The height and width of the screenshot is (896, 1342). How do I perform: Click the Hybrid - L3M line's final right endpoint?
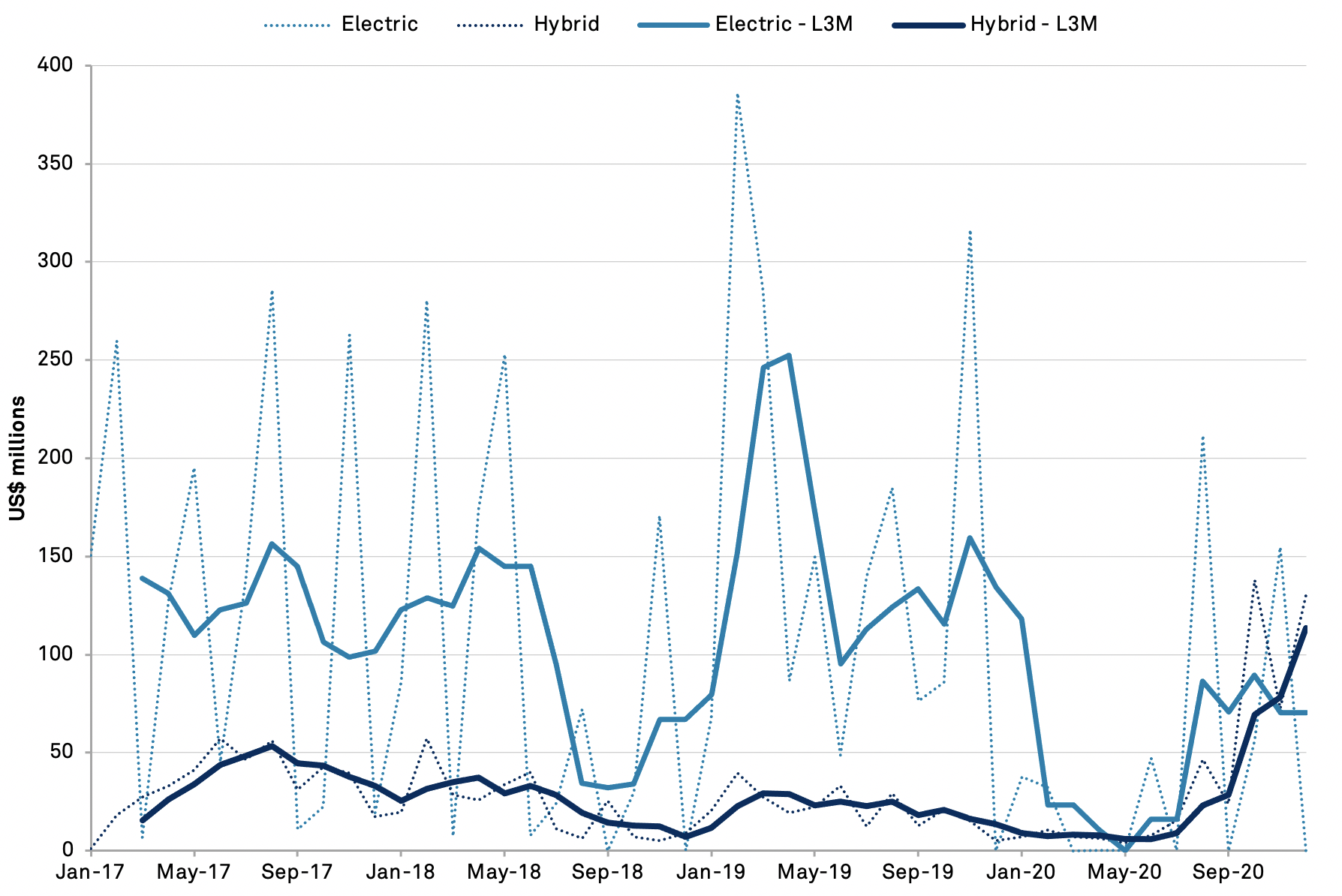tap(1305, 629)
